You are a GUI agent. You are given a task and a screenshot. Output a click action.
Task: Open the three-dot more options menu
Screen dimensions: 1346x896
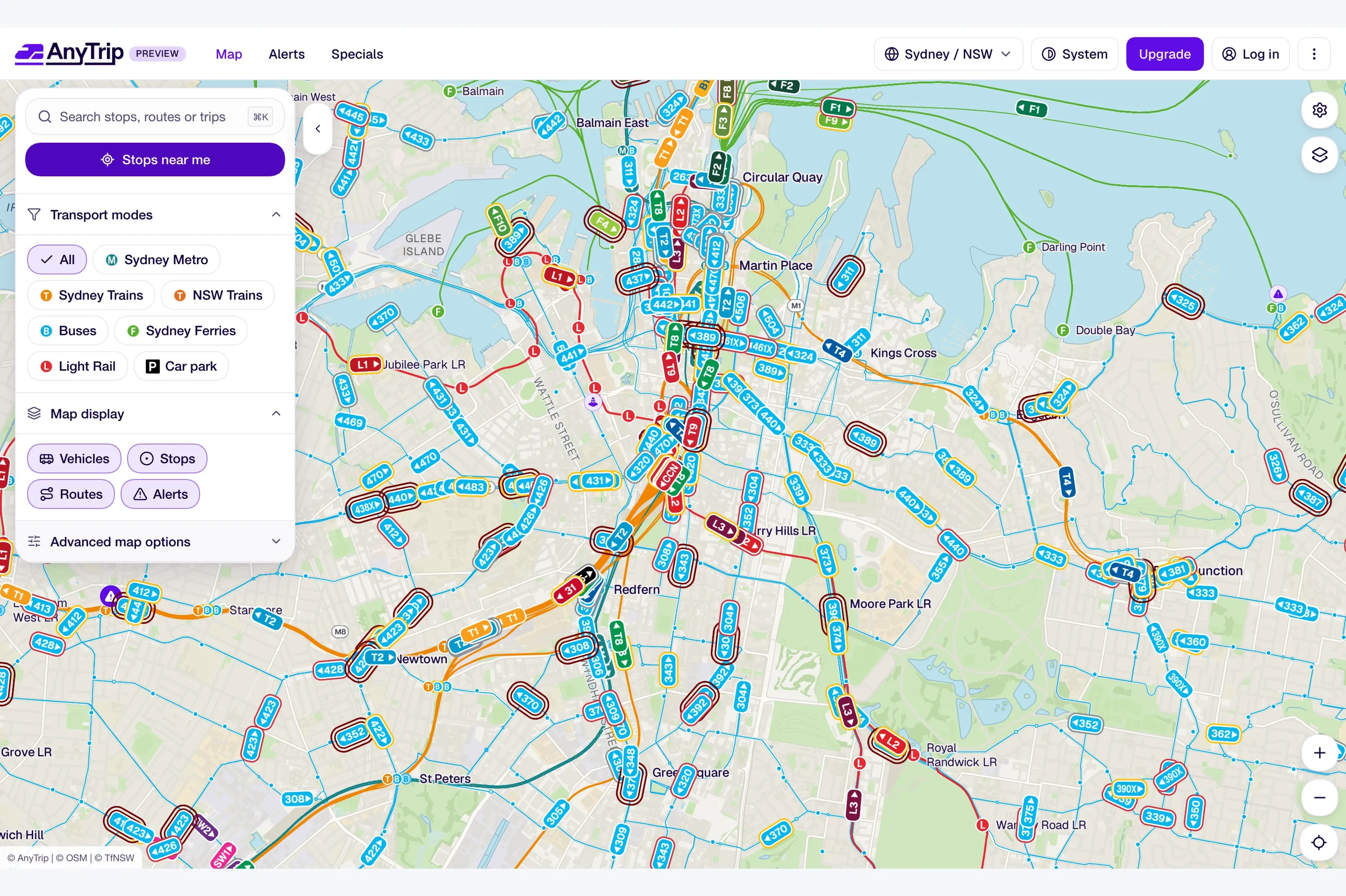tap(1313, 54)
